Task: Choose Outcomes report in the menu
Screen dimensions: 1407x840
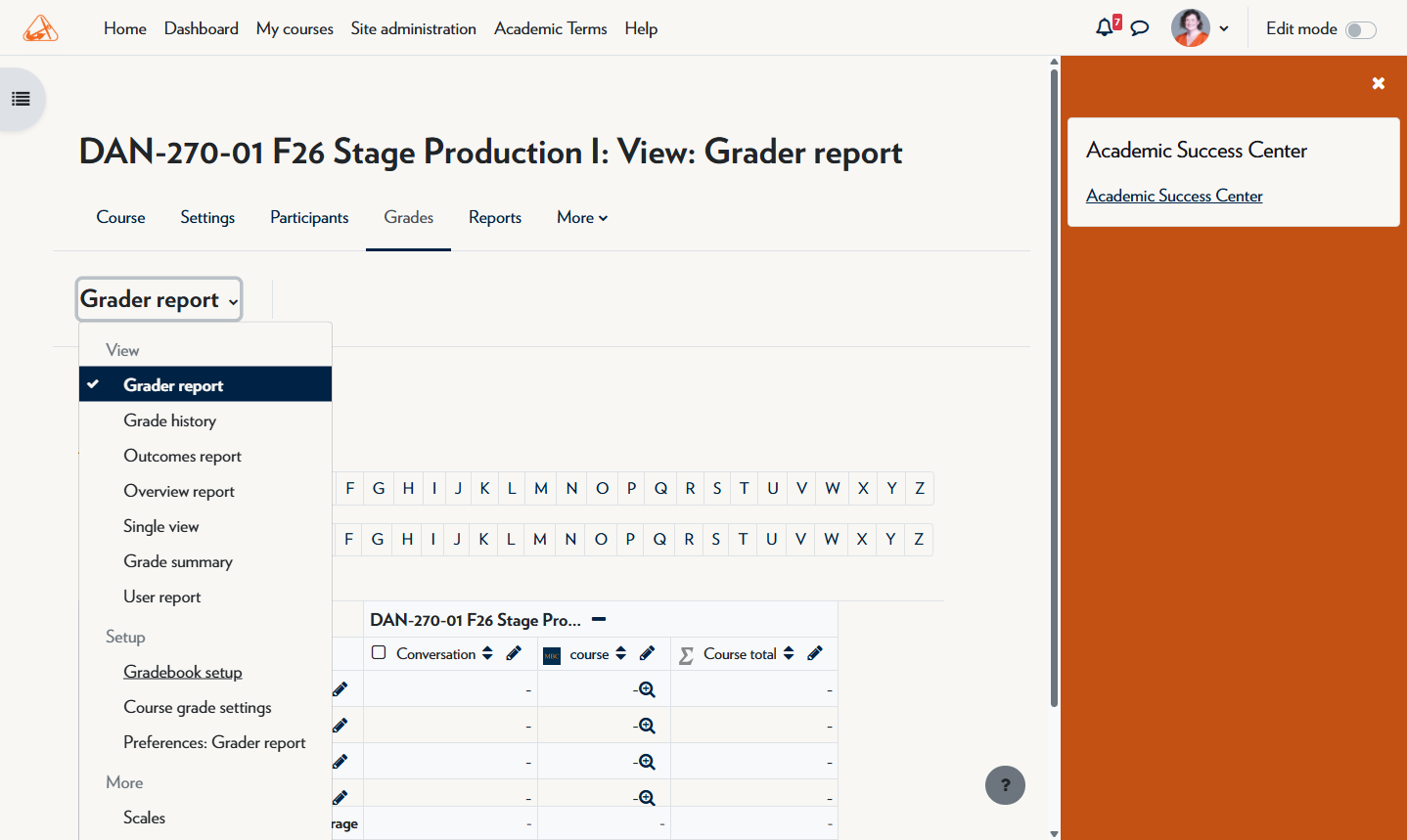Action: click(205, 456)
